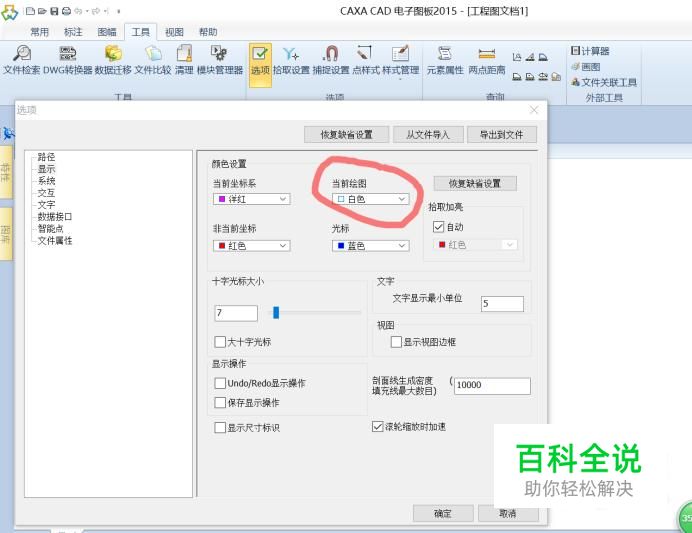Switch to the 工具 ribbon tab

tap(141, 32)
